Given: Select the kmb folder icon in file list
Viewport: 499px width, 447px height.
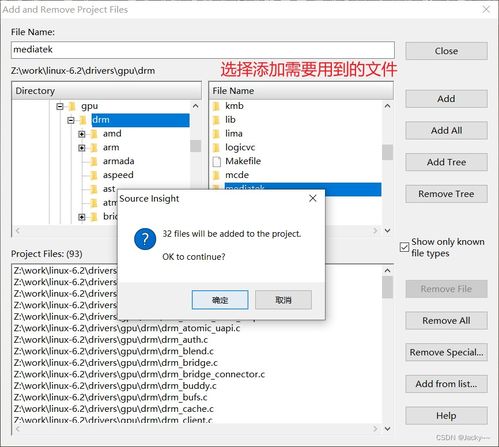Looking at the screenshot, I should coord(216,106).
